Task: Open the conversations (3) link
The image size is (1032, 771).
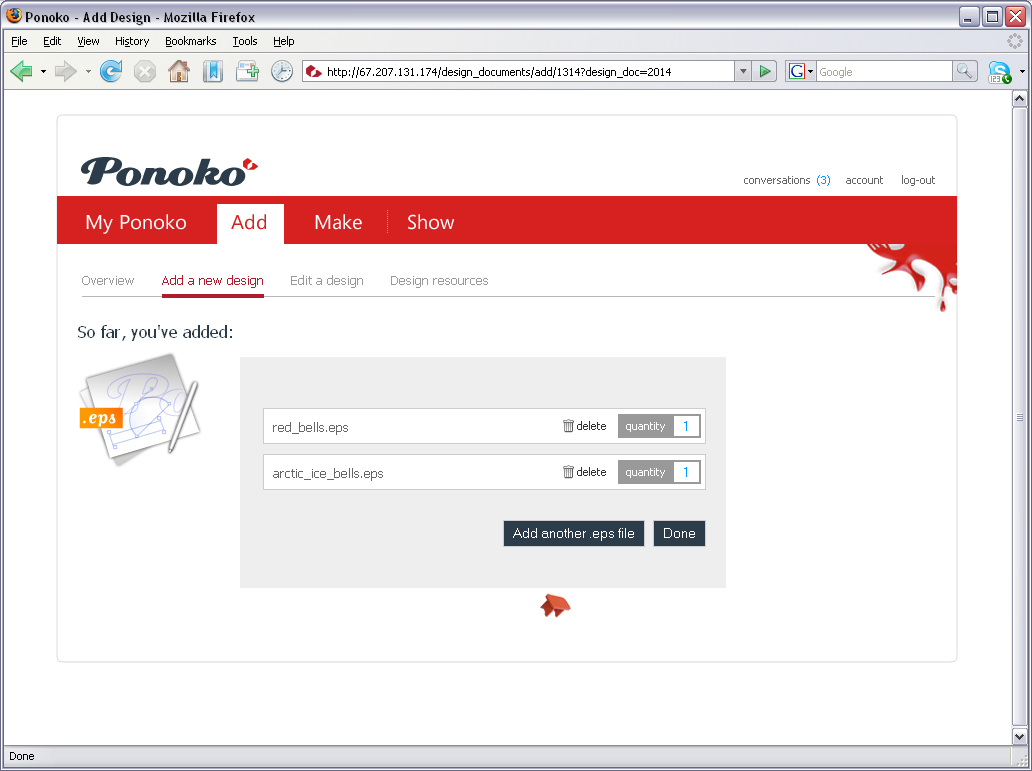Action: pos(787,180)
